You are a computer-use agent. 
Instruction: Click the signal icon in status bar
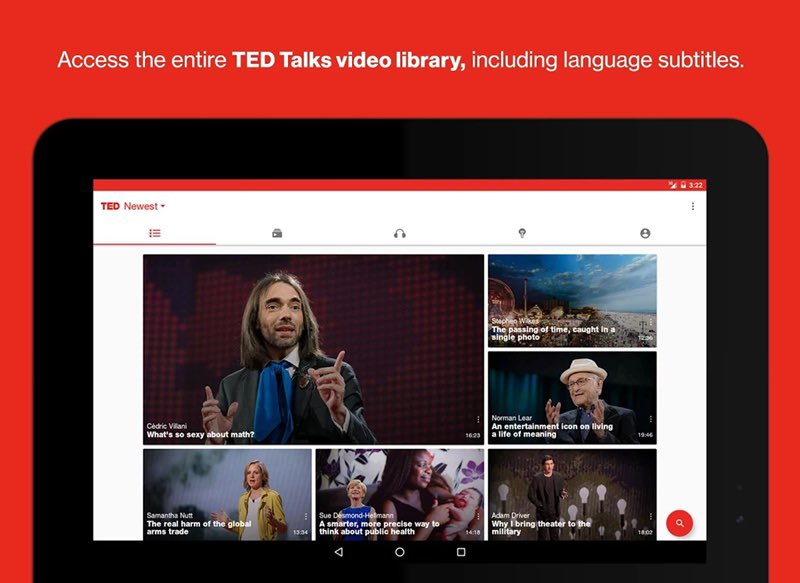click(x=673, y=185)
